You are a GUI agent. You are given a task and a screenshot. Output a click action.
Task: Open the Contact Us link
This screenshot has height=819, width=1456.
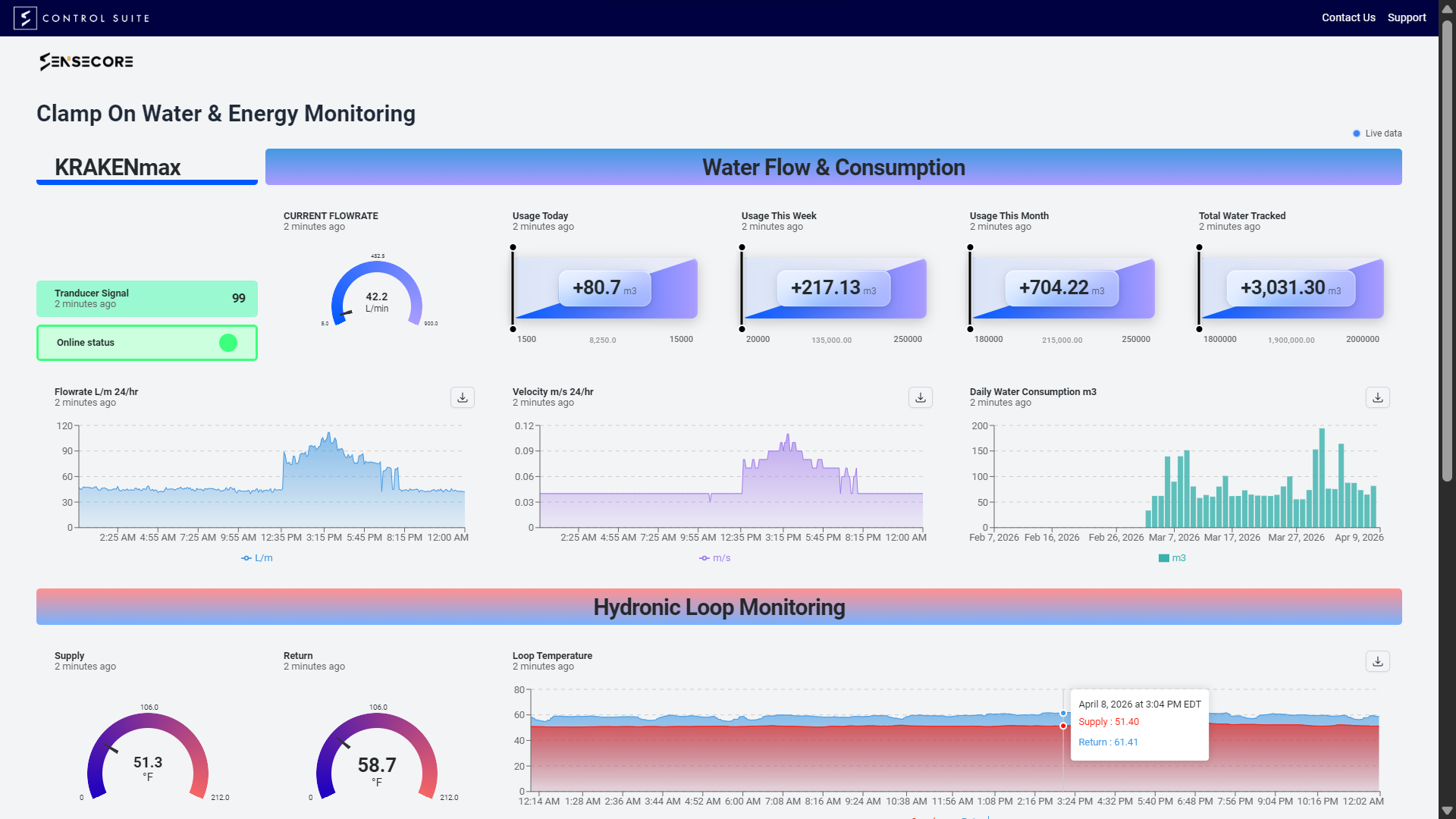click(1348, 17)
